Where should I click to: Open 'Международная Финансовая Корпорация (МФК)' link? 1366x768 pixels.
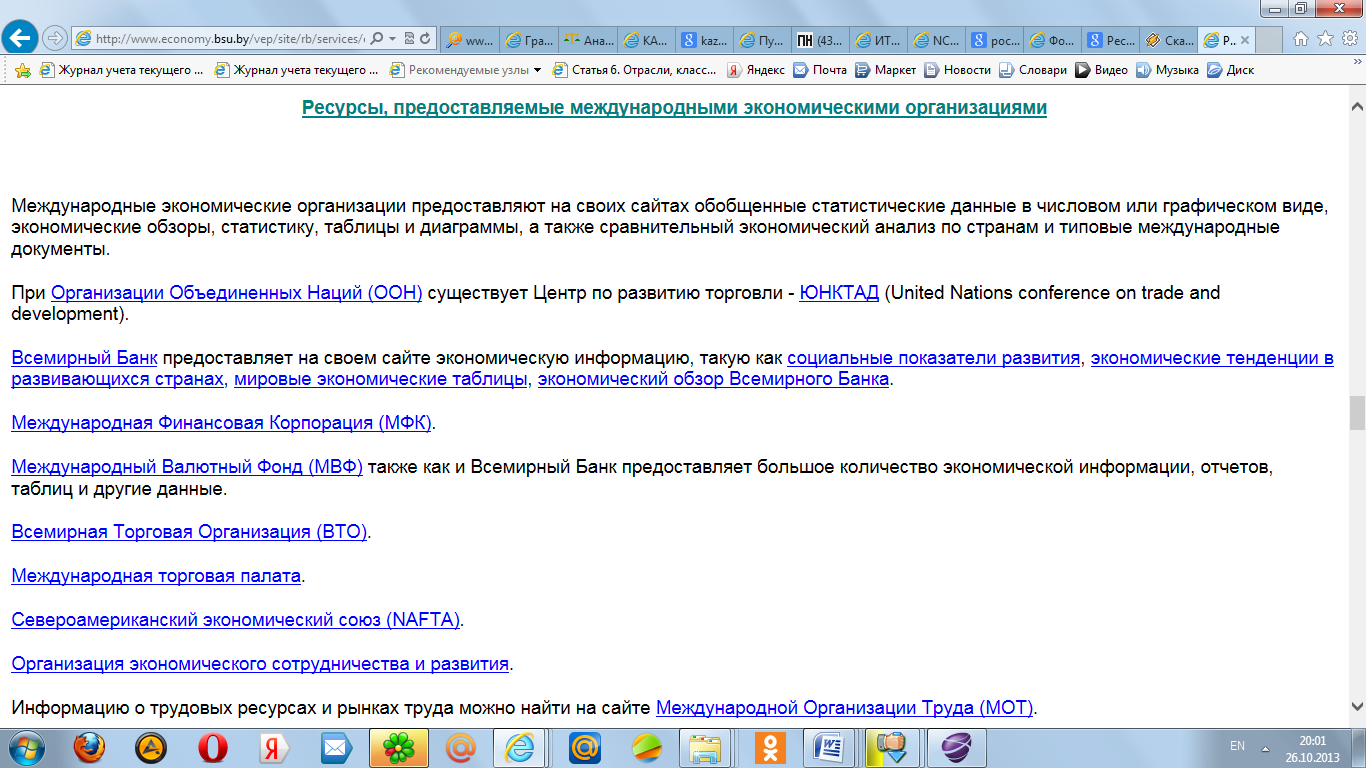(x=221, y=423)
